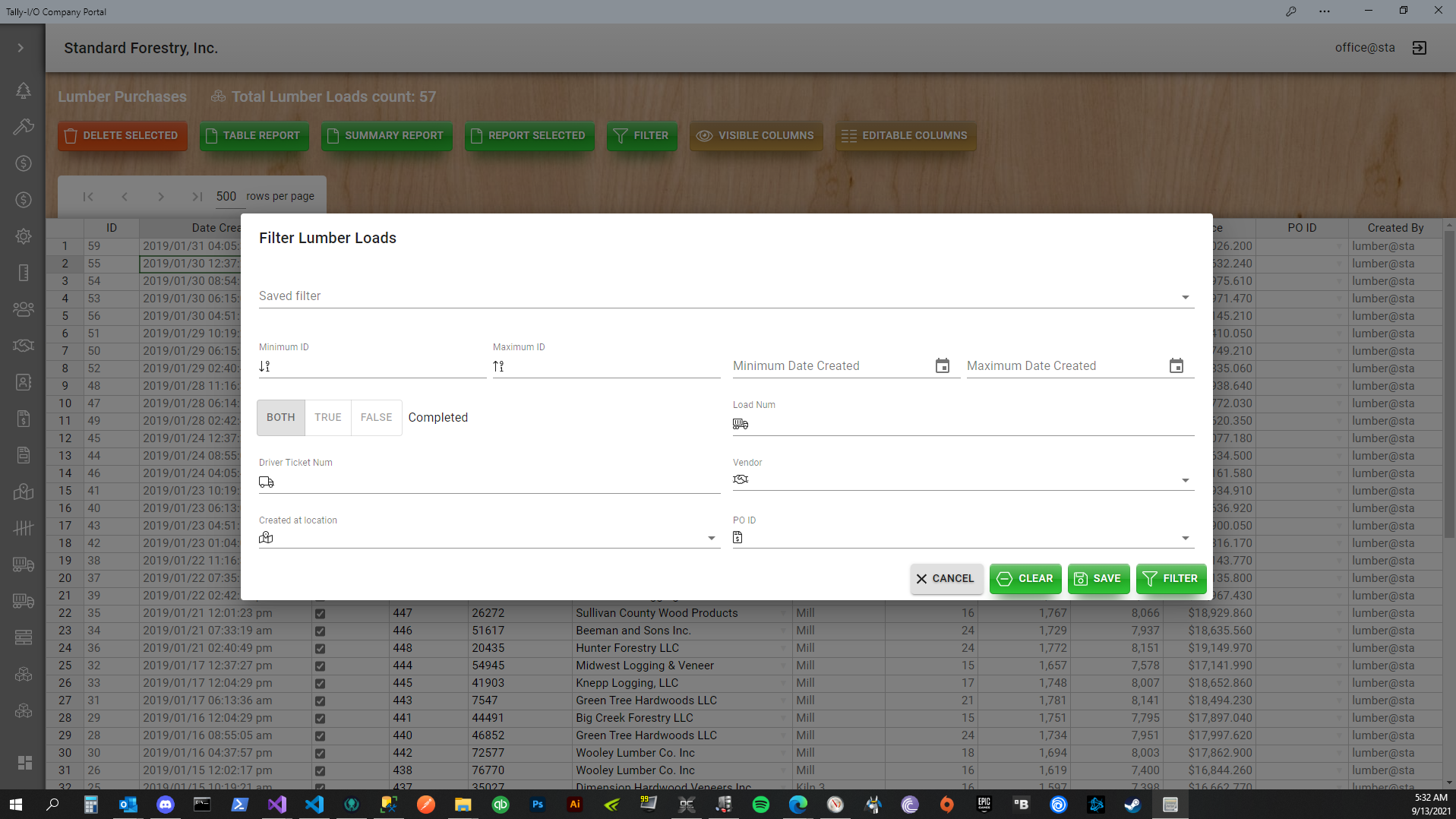The height and width of the screenshot is (819, 1456).
Task: Select the tally marks icon in sidebar
Action: (24, 528)
